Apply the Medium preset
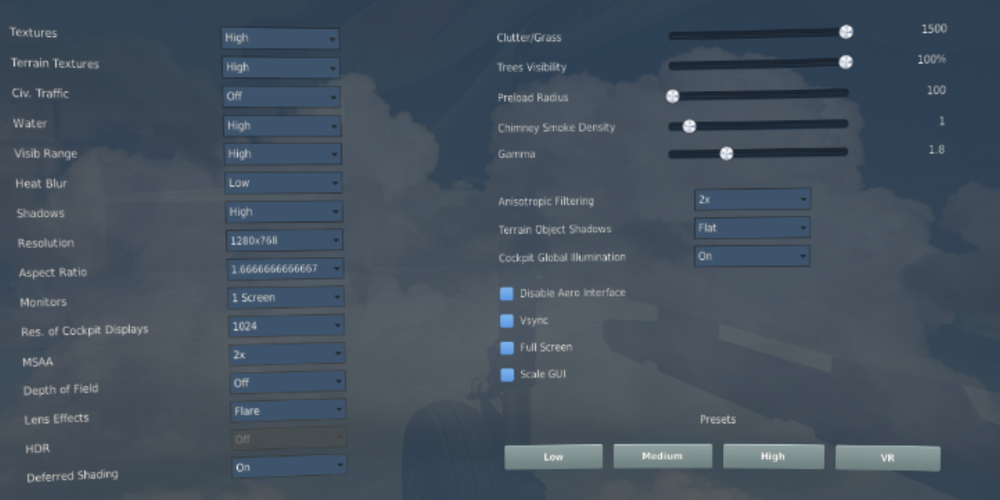Viewport: 1000px width, 500px height. click(663, 456)
